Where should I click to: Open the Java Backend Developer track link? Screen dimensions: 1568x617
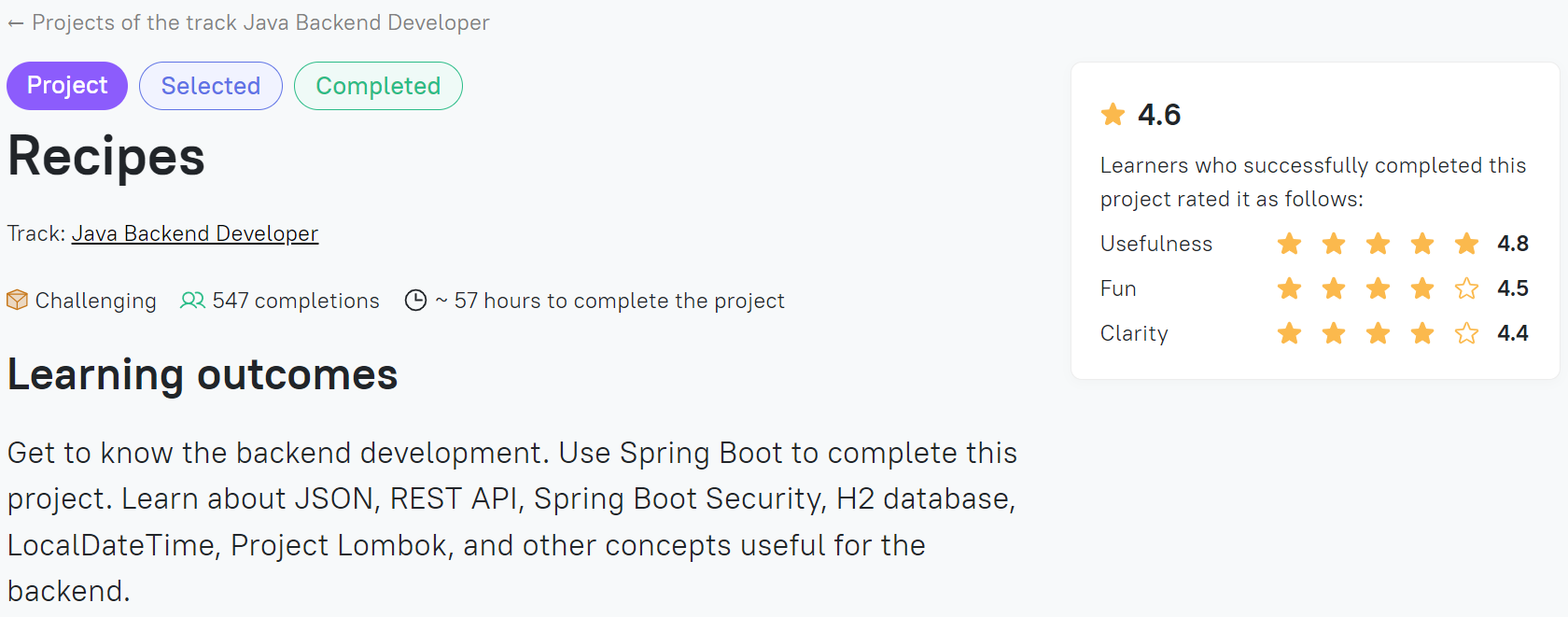click(194, 232)
